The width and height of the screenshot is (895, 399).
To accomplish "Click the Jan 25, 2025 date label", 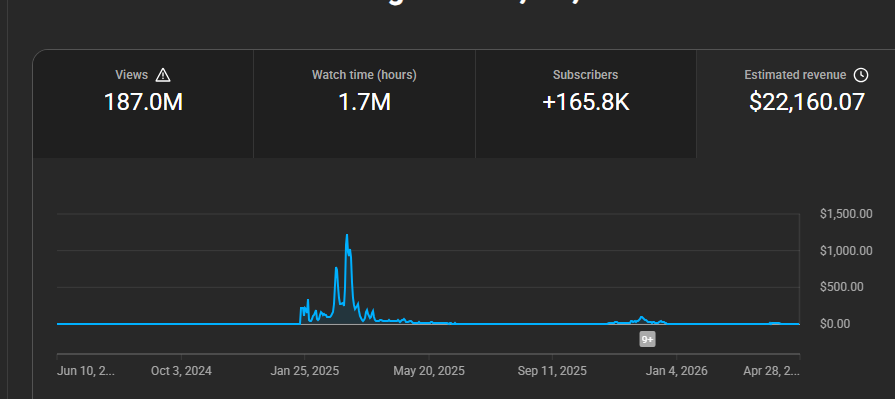I will pos(305,371).
